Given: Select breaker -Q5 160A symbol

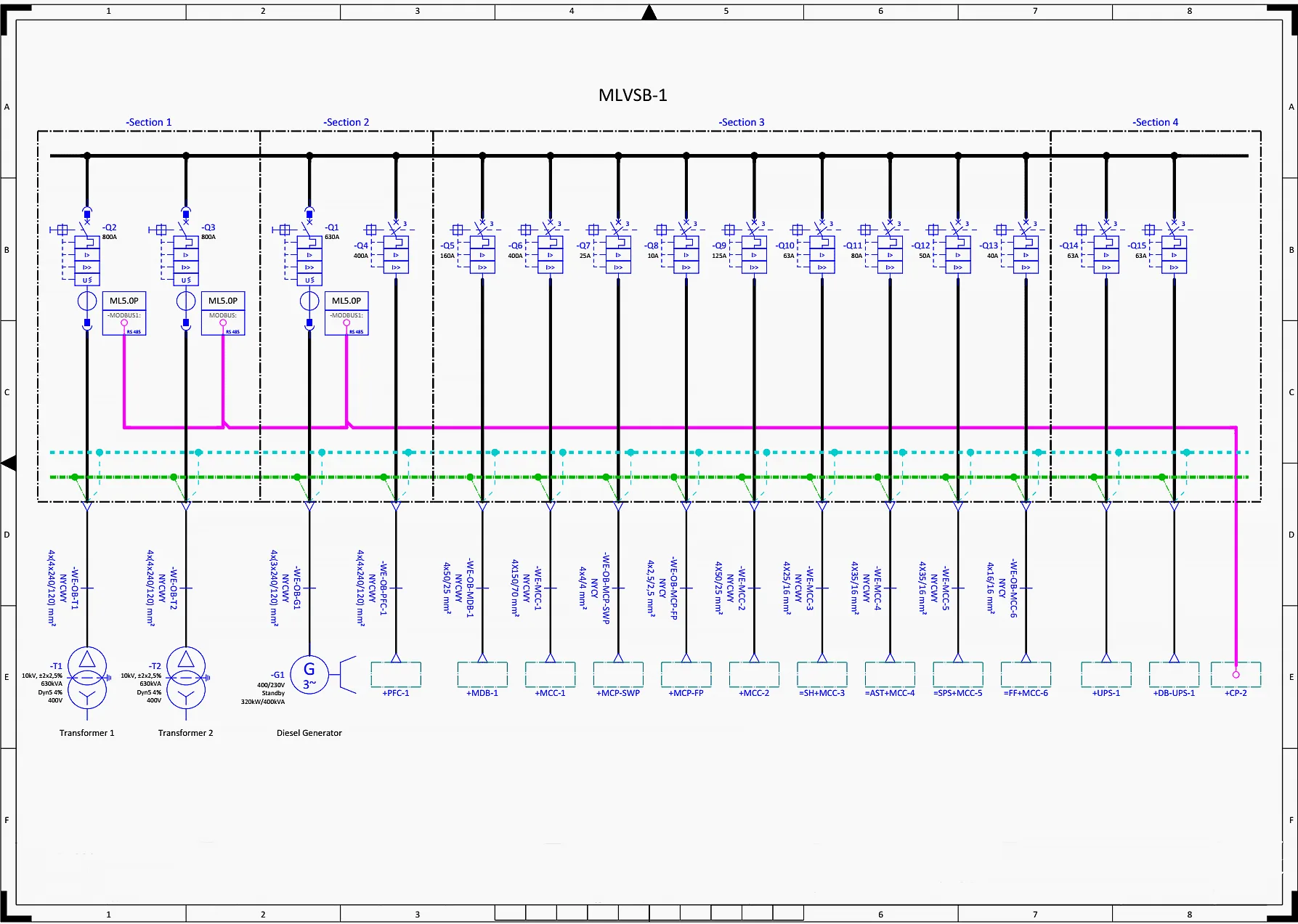Looking at the screenshot, I should pyautogui.click(x=482, y=246).
